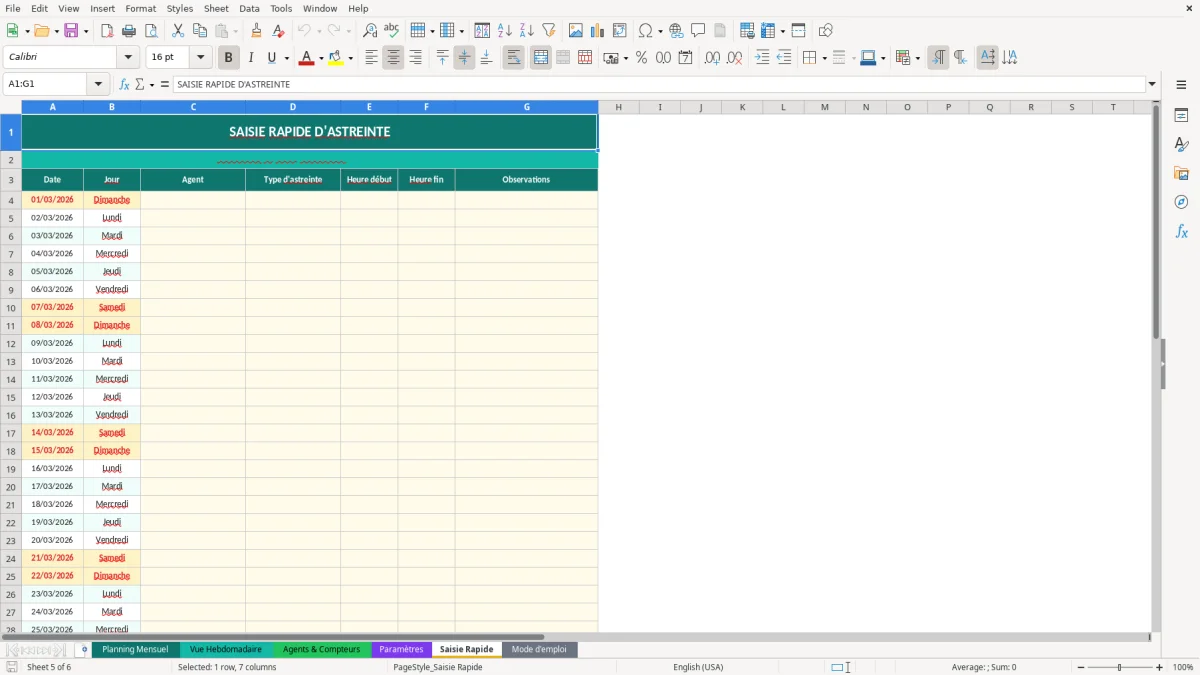This screenshot has height=675, width=1200.
Task: Click the Cut scissors icon
Action: tap(178, 31)
